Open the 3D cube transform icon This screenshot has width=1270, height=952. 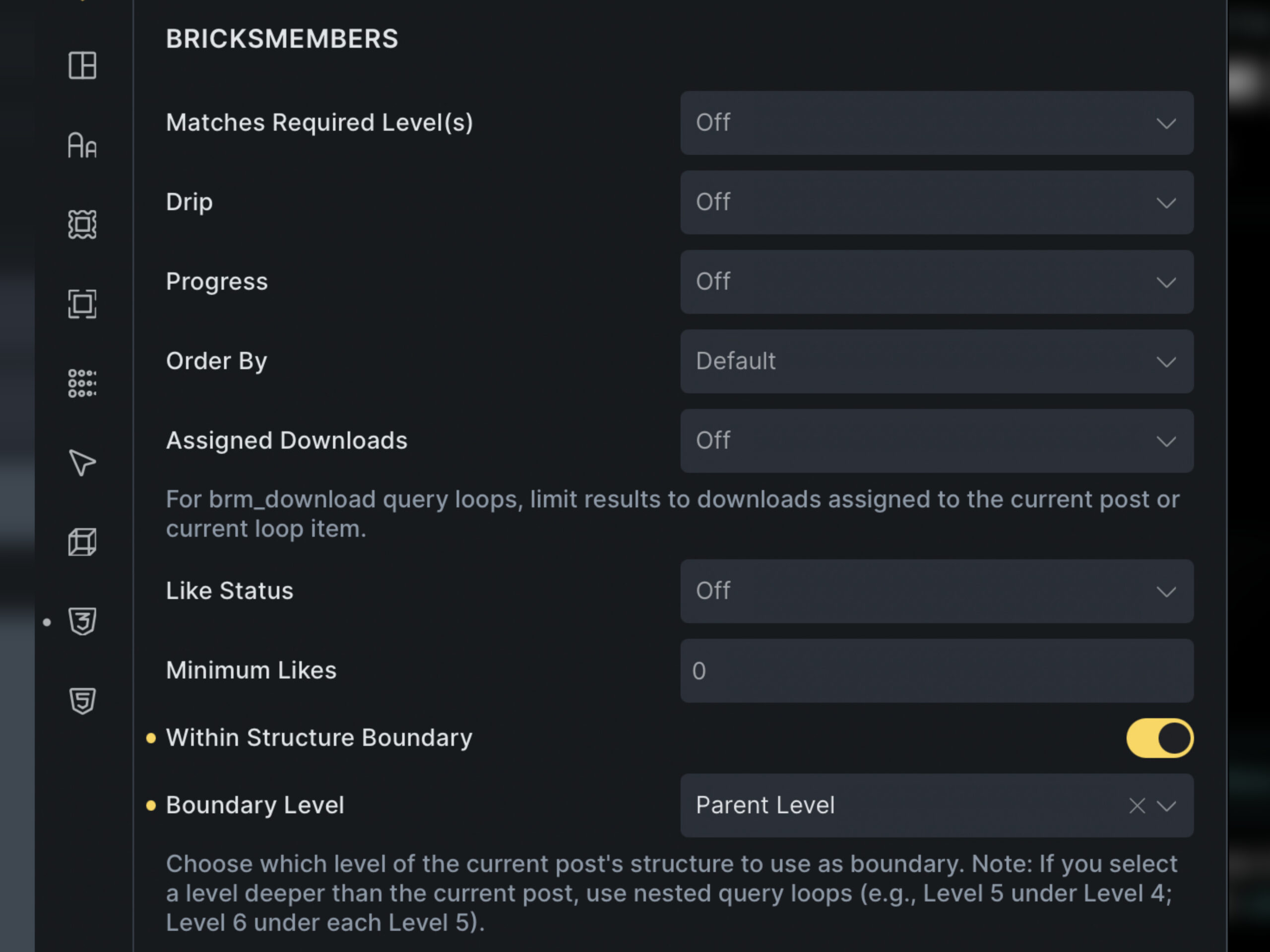82,542
